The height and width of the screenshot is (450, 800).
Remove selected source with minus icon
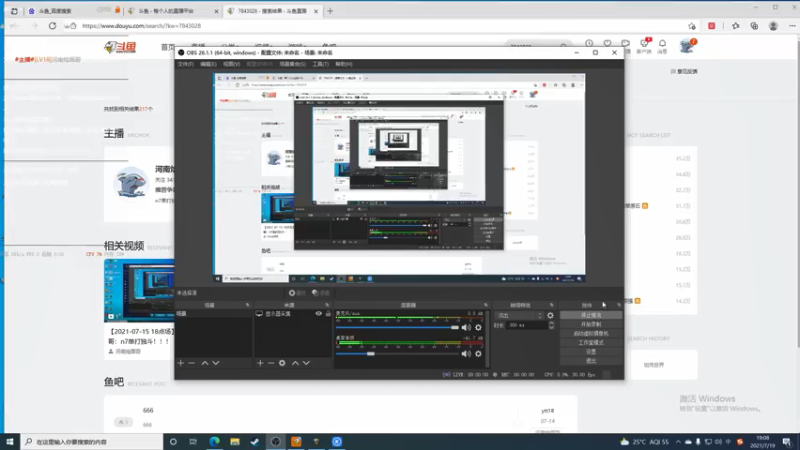coord(271,363)
